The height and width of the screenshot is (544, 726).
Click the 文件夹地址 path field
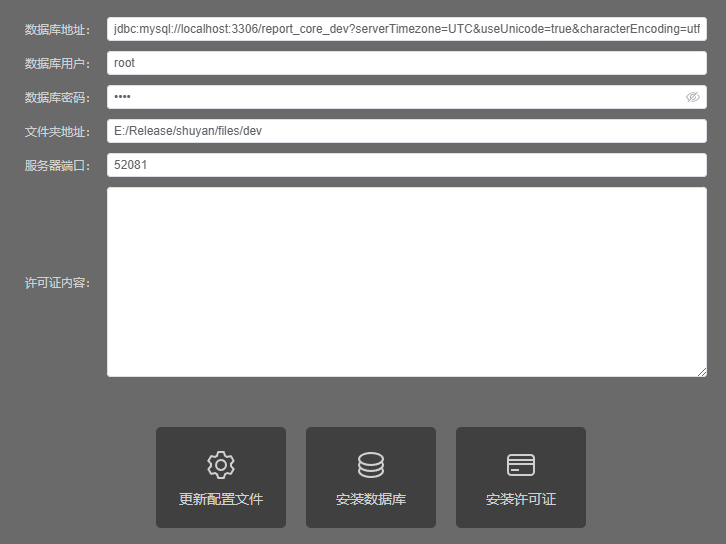pyautogui.click(x=407, y=131)
